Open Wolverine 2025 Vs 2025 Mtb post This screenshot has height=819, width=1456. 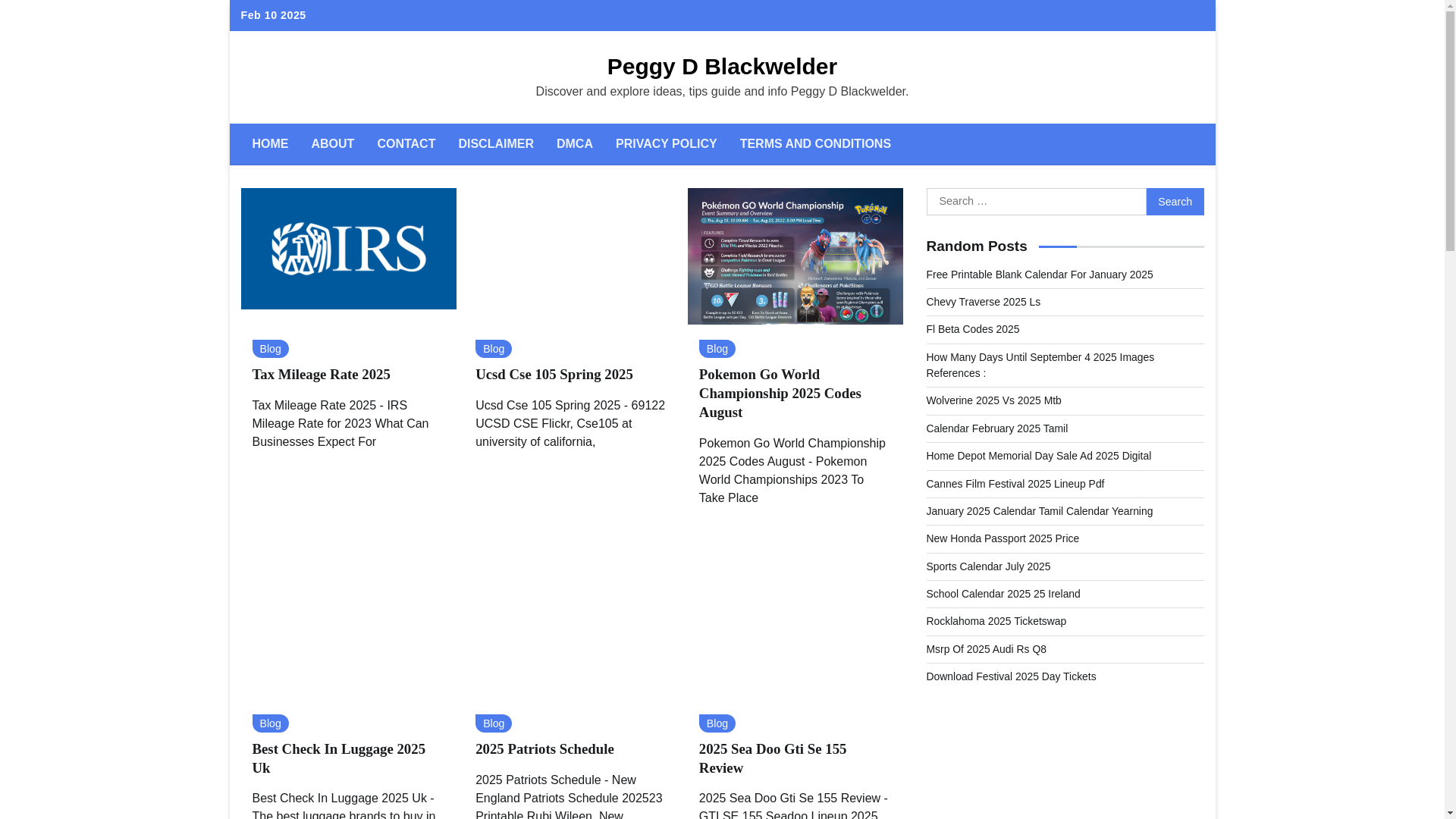click(x=994, y=400)
